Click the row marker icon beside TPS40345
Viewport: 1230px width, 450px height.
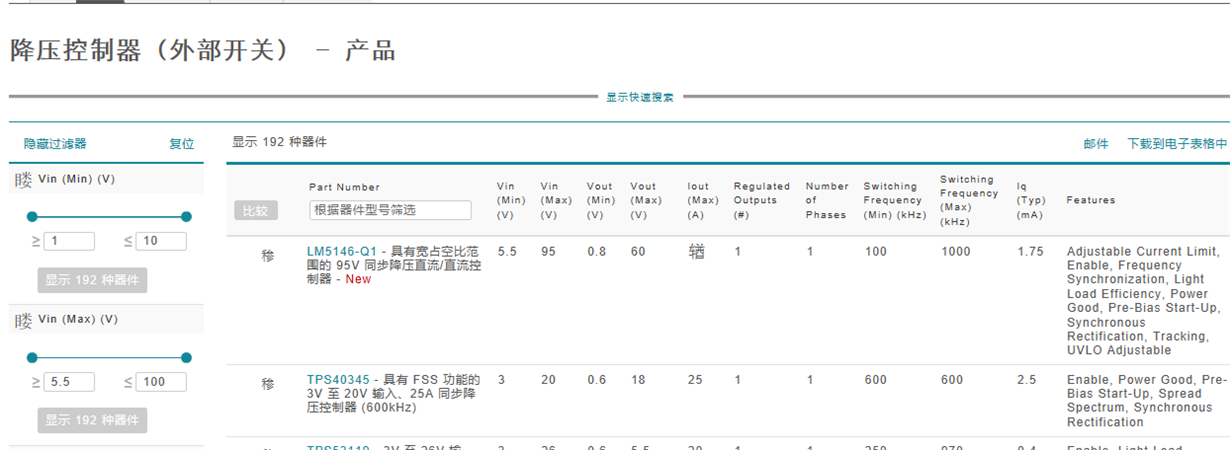tap(268, 384)
